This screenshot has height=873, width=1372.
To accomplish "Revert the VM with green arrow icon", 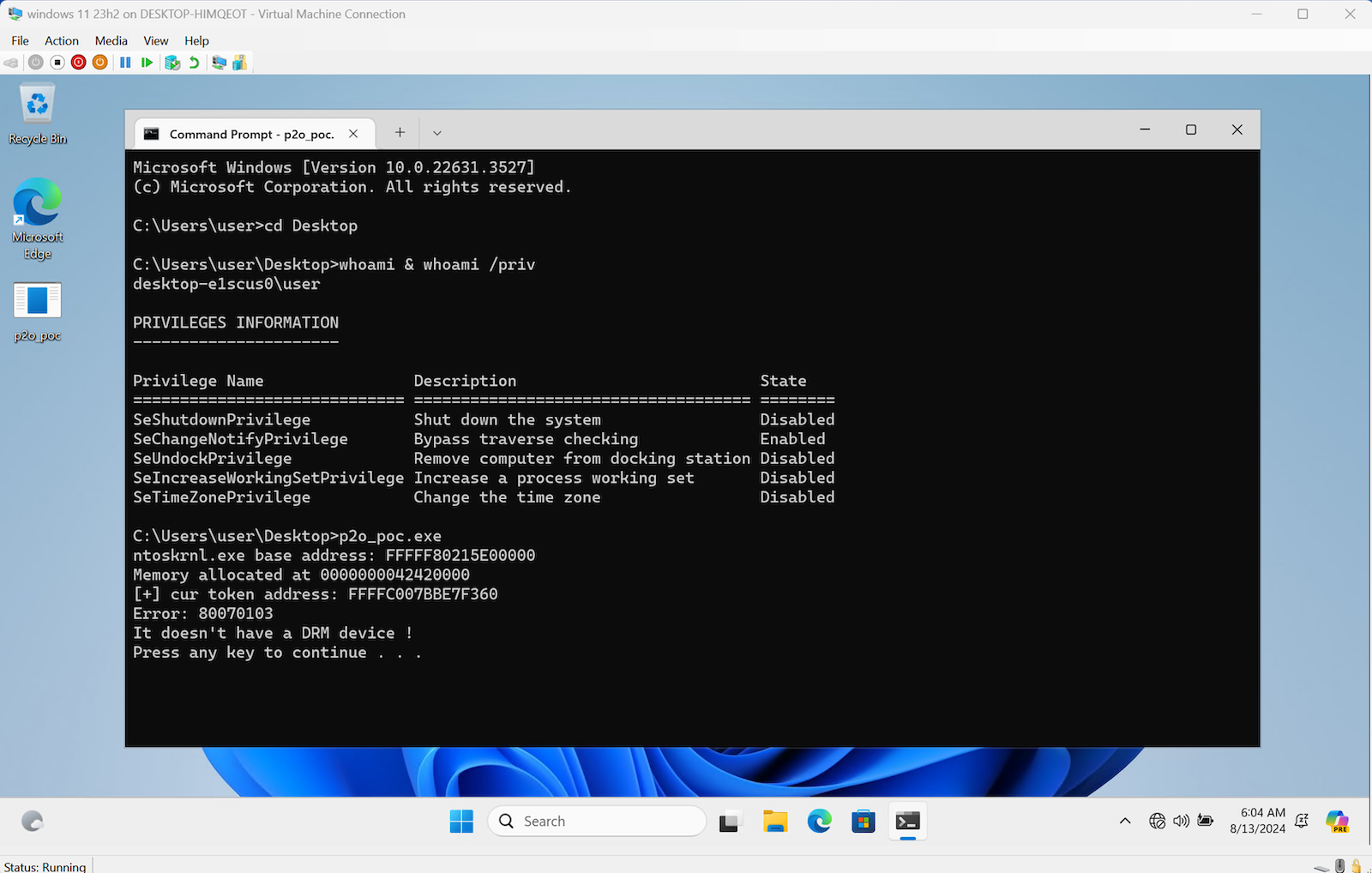I will pos(194,63).
